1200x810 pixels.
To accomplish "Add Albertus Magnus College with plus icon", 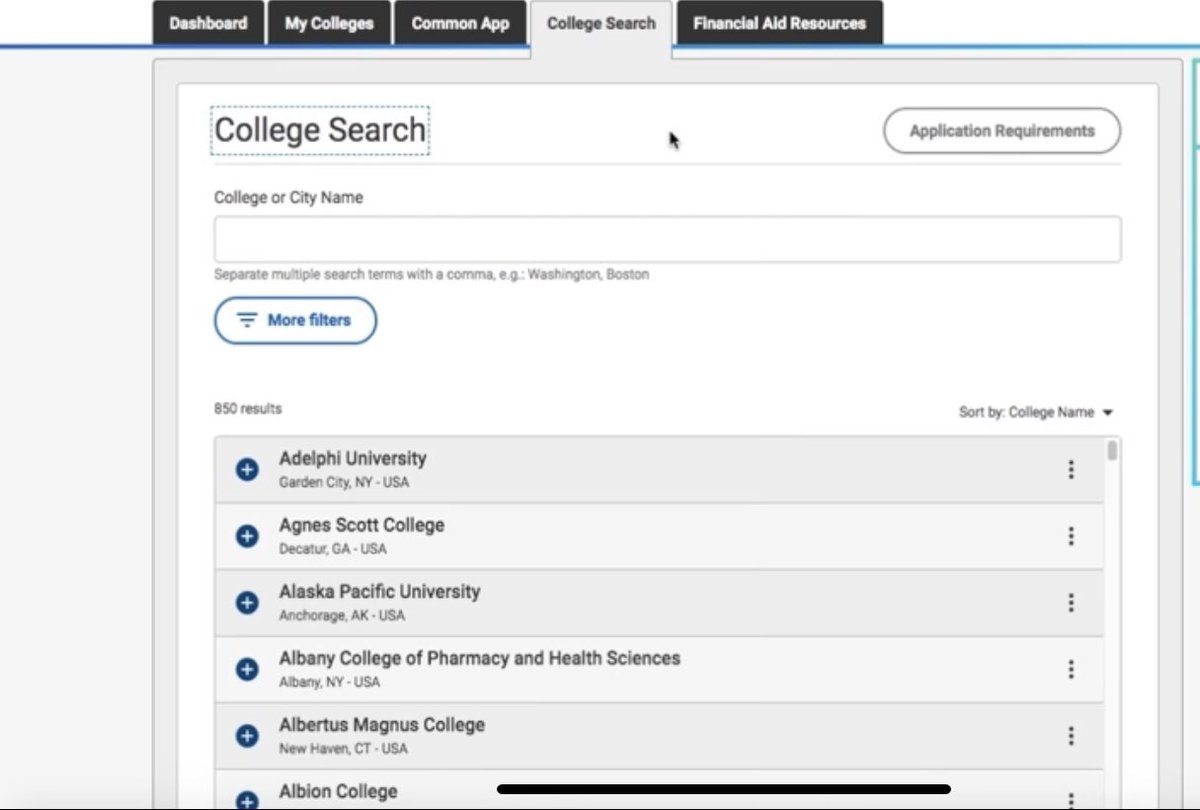I will (x=247, y=736).
